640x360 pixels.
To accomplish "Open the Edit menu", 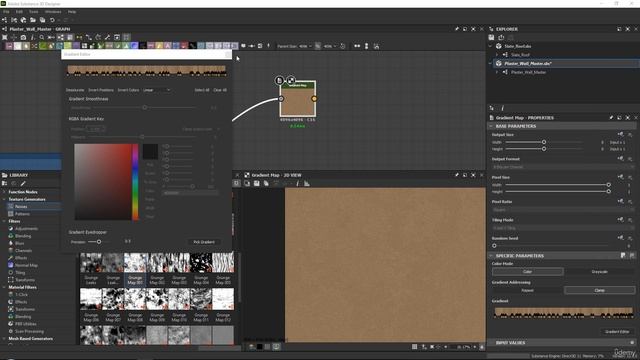I will click(x=19, y=12).
